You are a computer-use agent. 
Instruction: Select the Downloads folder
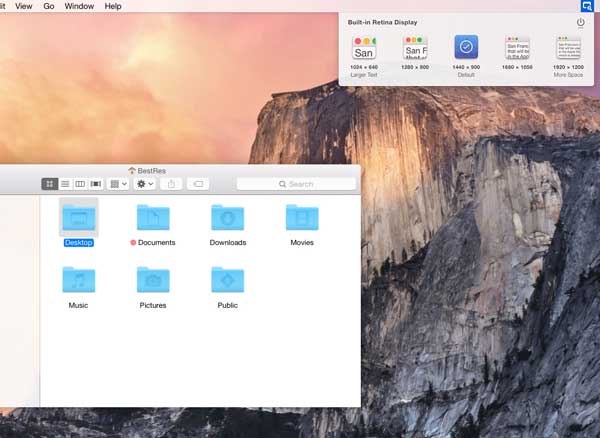(228, 217)
